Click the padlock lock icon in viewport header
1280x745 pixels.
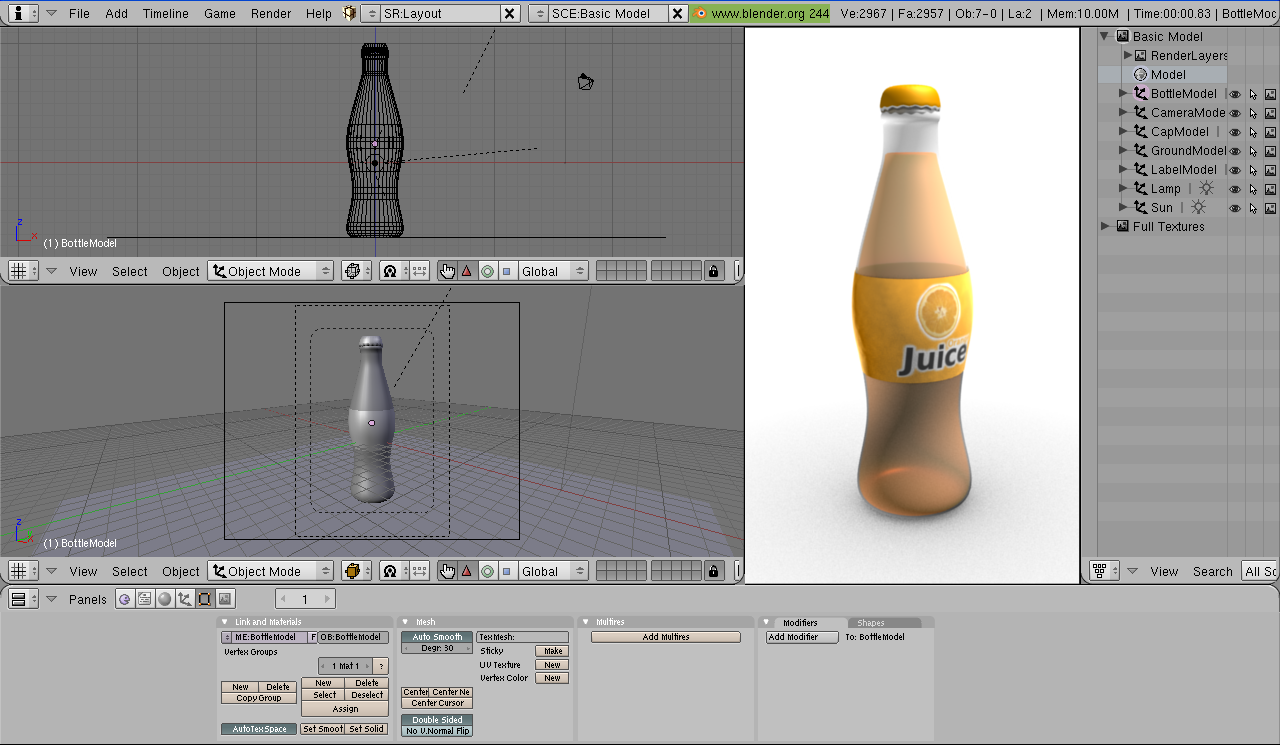(x=714, y=271)
